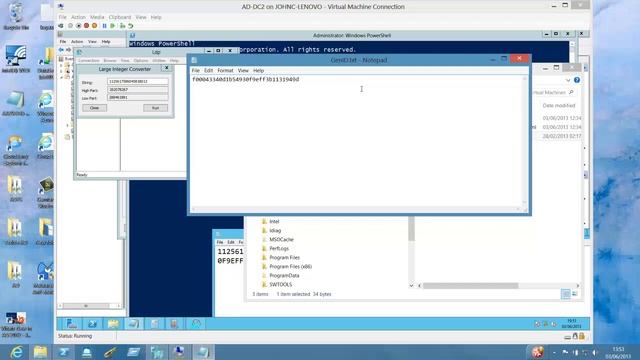The width and height of the screenshot is (640, 360).
Task: Click Run button in Large Integer Converter
Action: 156,108
